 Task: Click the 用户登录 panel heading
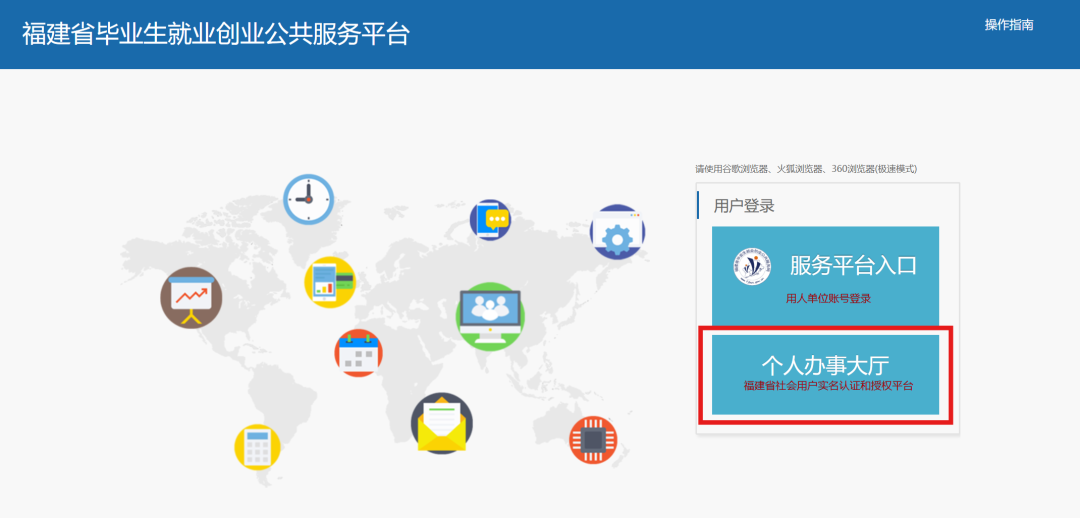[744, 205]
